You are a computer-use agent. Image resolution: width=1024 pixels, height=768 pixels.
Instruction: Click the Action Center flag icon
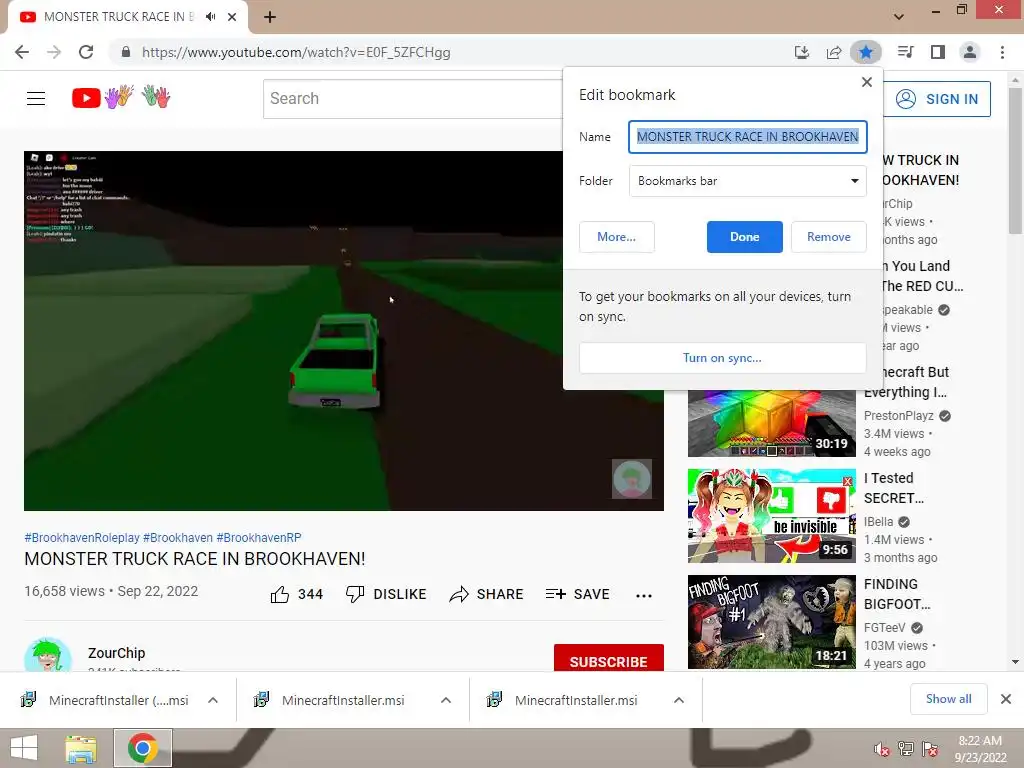[x=930, y=749]
